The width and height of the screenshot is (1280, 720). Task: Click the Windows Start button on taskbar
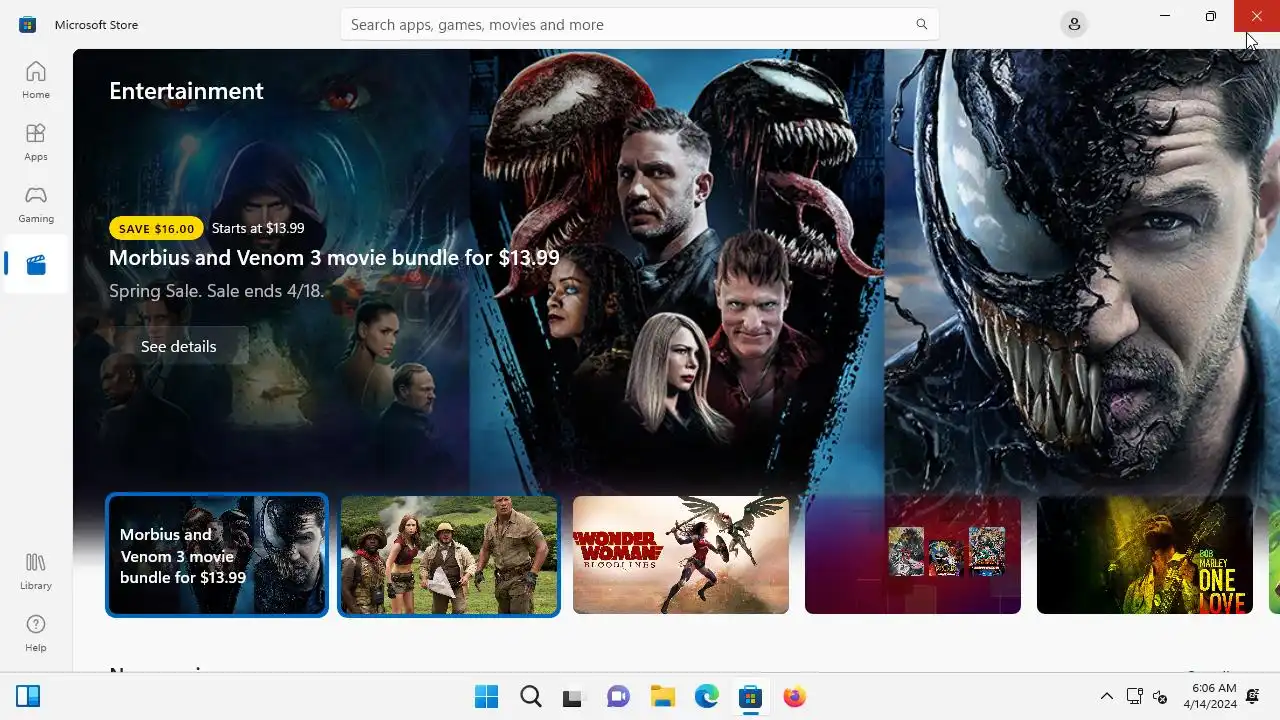(x=486, y=697)
